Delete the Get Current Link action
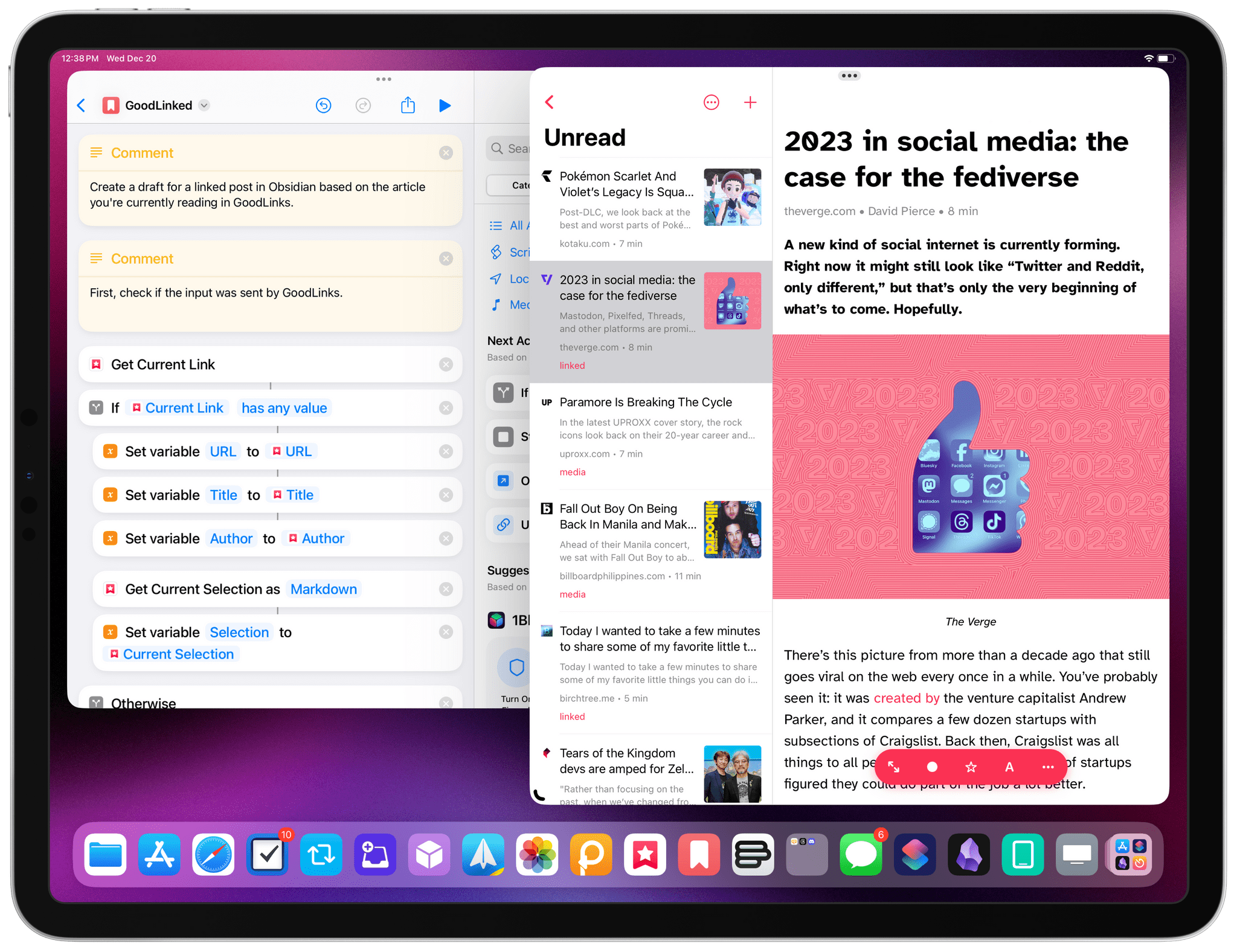The image size is (1237, 952). tap(446, 364)
